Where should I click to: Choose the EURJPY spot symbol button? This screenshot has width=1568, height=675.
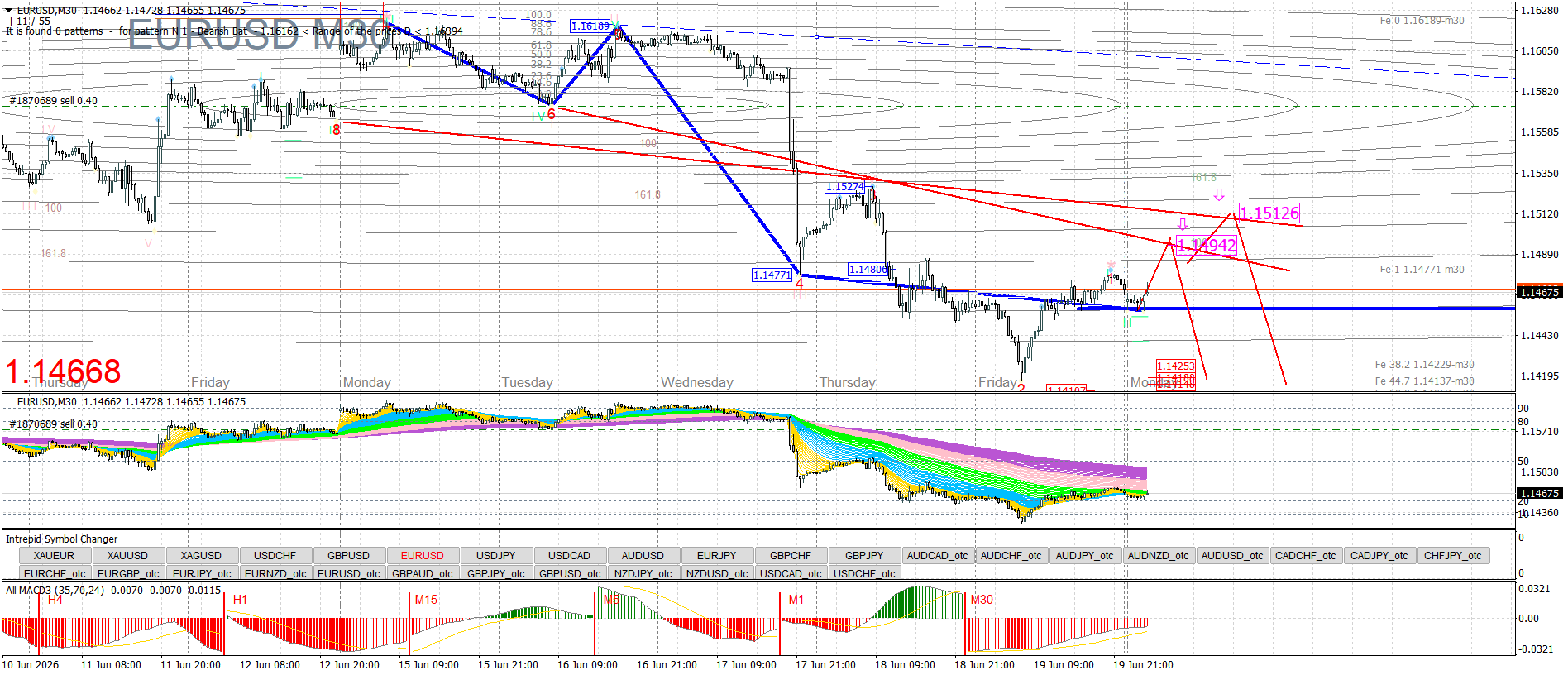coord(717,556)
